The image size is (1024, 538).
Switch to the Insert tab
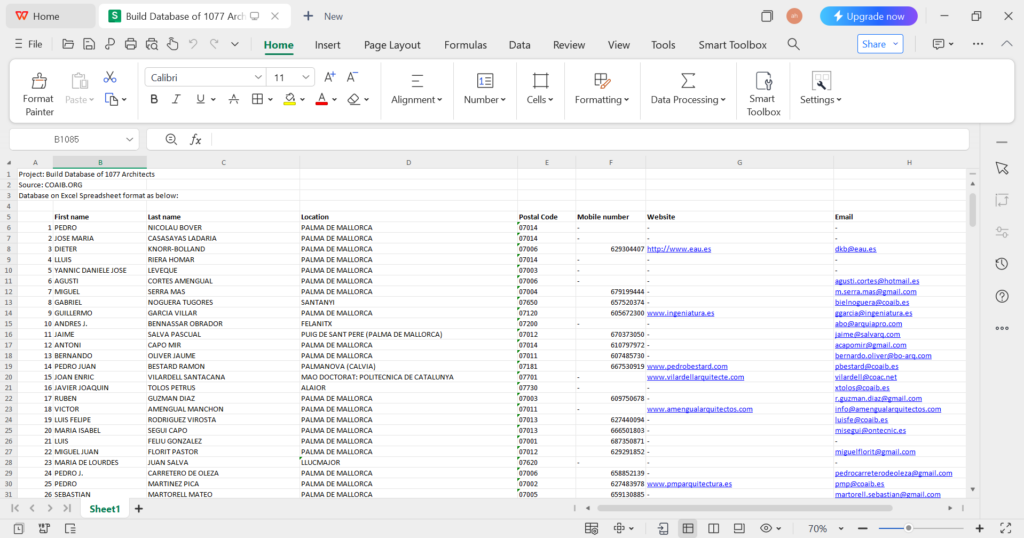327,45
